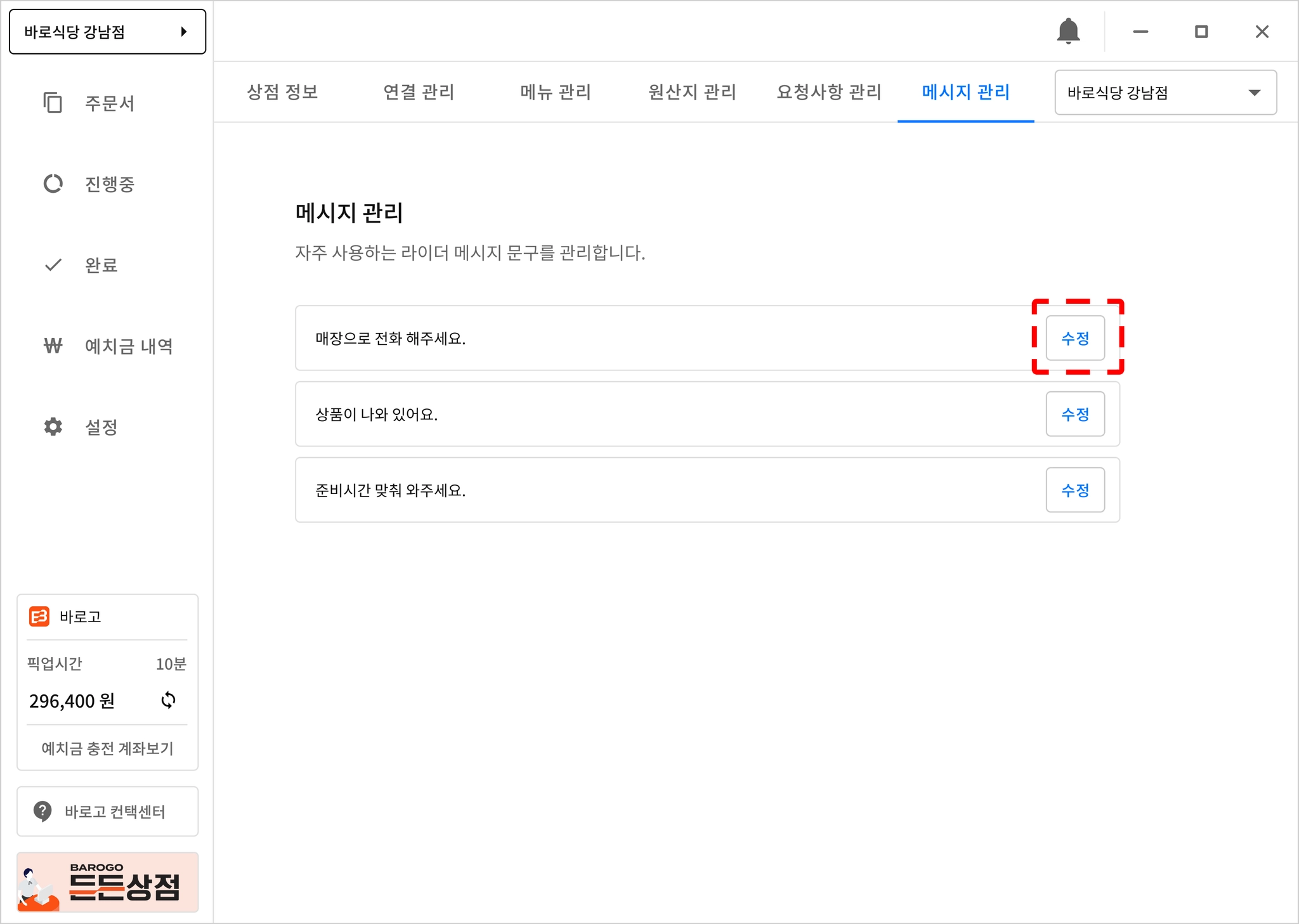
Task: Expand the 바로식당 강남점 store selector at top-left
Action: (107, 32)
